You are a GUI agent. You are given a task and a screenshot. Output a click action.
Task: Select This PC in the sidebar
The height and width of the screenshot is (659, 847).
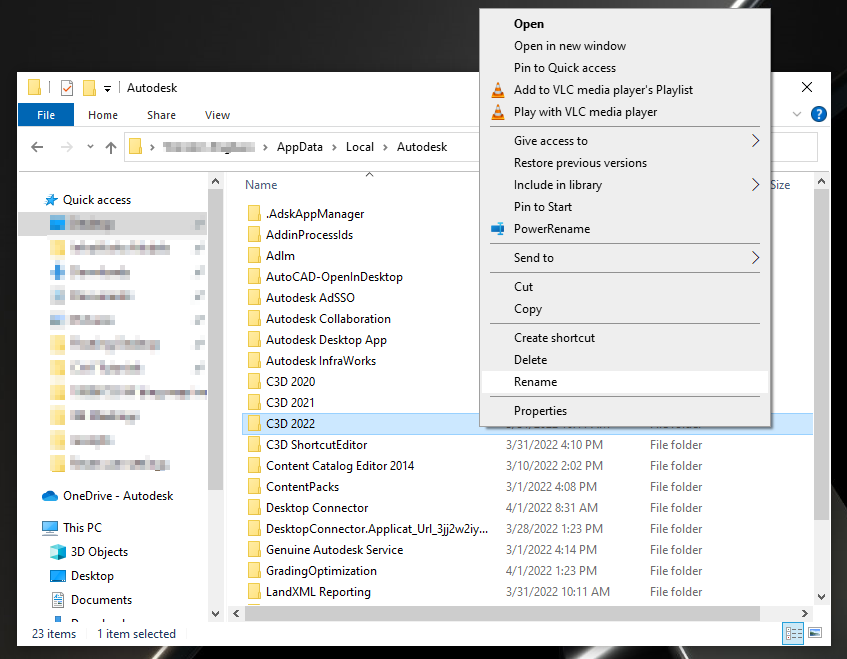coord(82,527)
